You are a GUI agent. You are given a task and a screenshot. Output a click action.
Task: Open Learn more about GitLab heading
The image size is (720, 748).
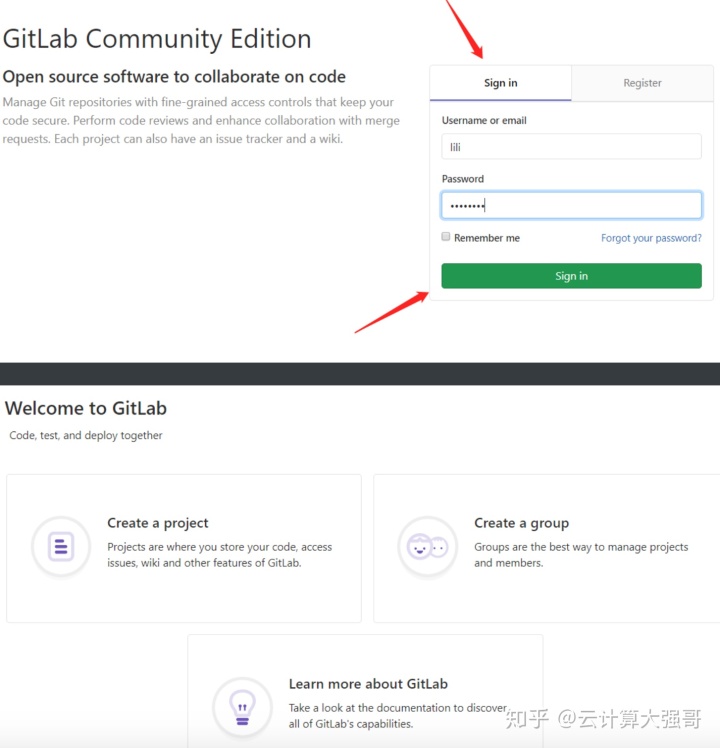click(x=368, y=684)
